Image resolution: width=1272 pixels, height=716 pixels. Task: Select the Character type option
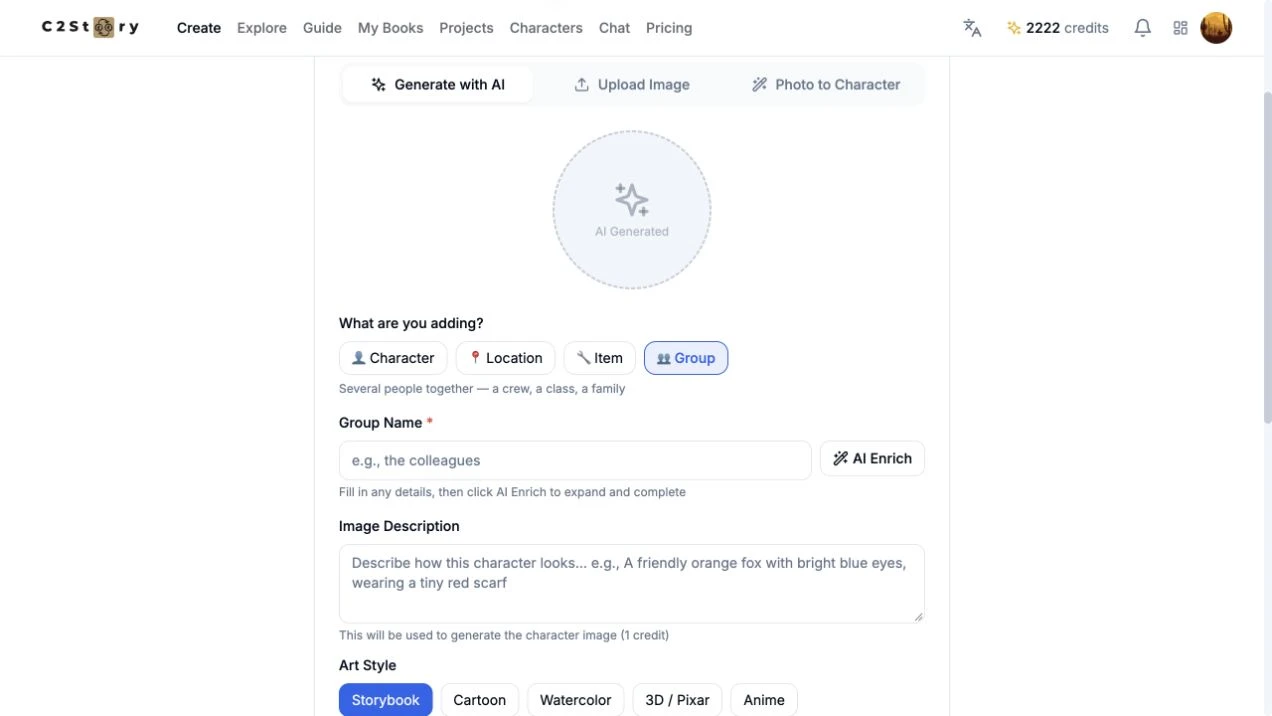[x=393, y=358]
